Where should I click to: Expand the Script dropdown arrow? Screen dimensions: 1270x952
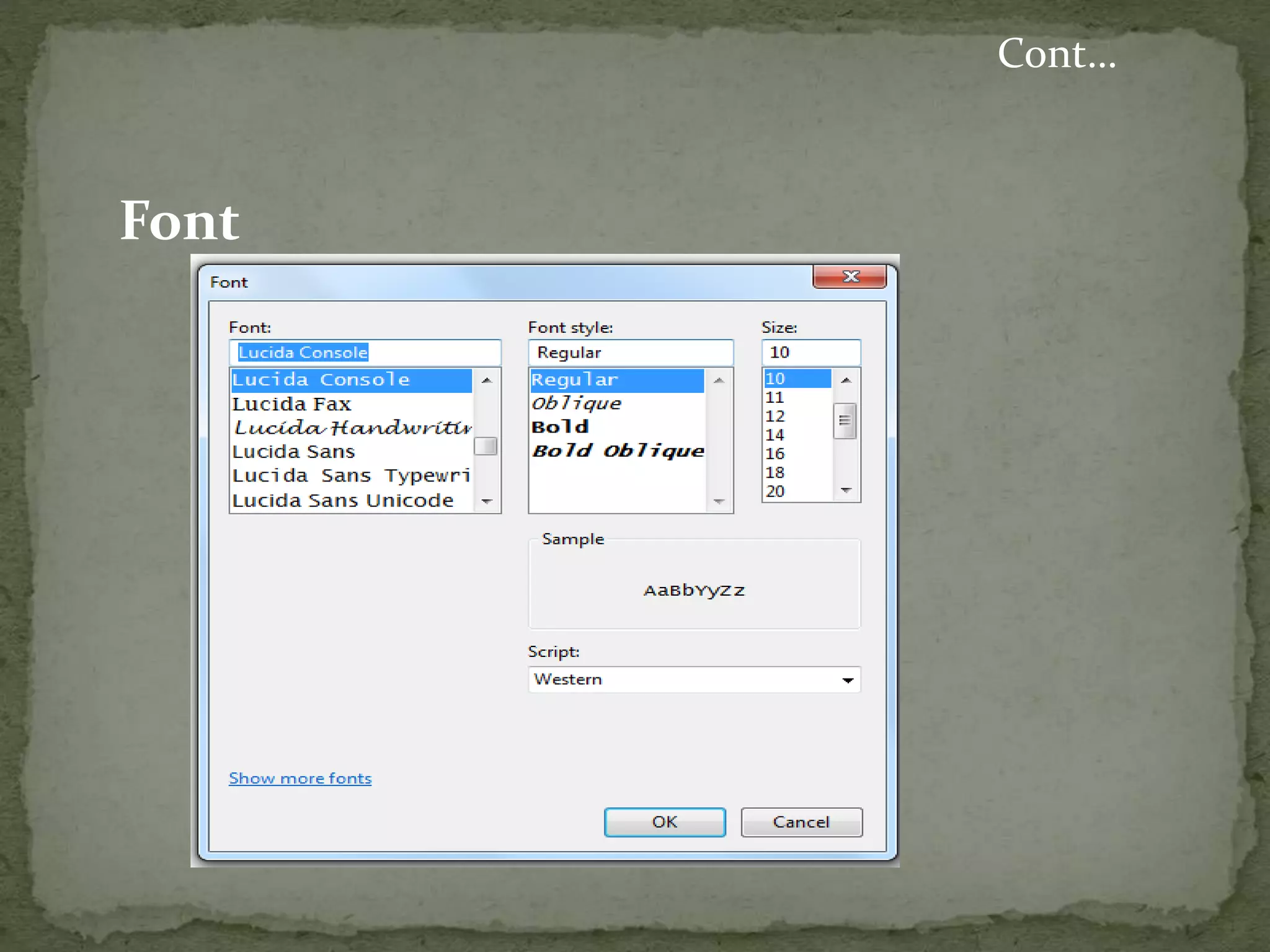[847, 680]
